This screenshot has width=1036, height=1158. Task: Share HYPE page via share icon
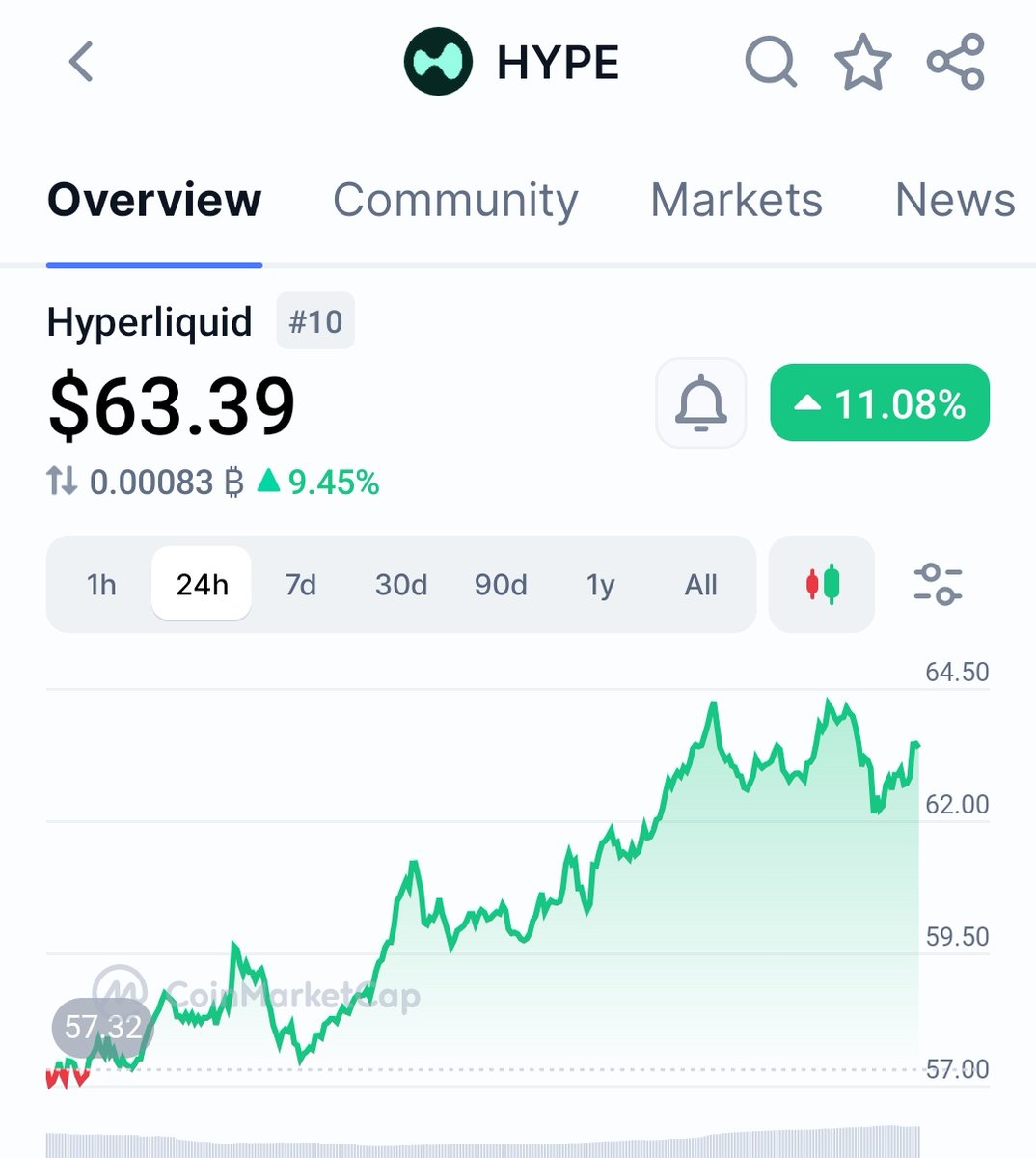click(955, 62)
